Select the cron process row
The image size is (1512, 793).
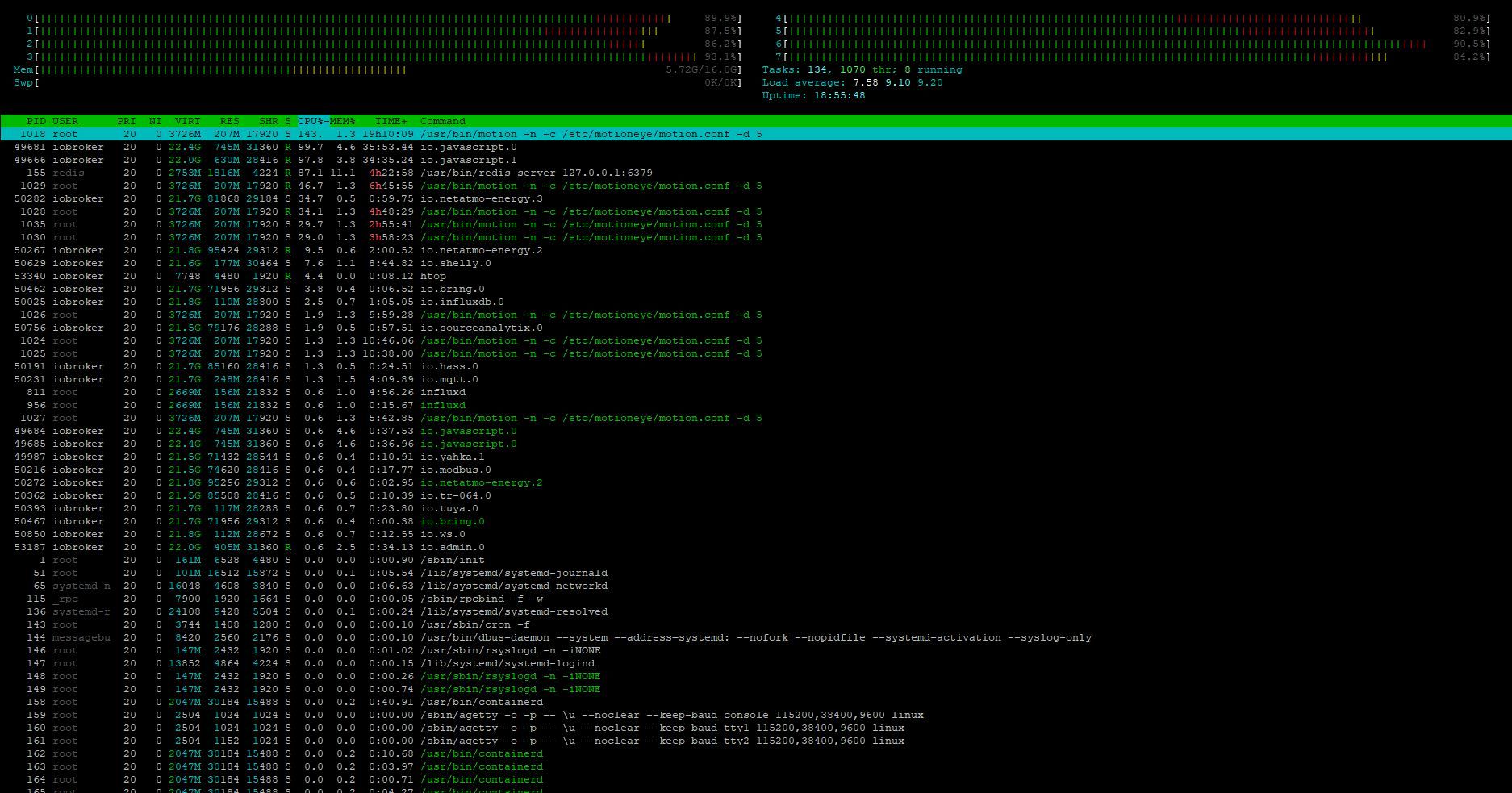(756, 624)
